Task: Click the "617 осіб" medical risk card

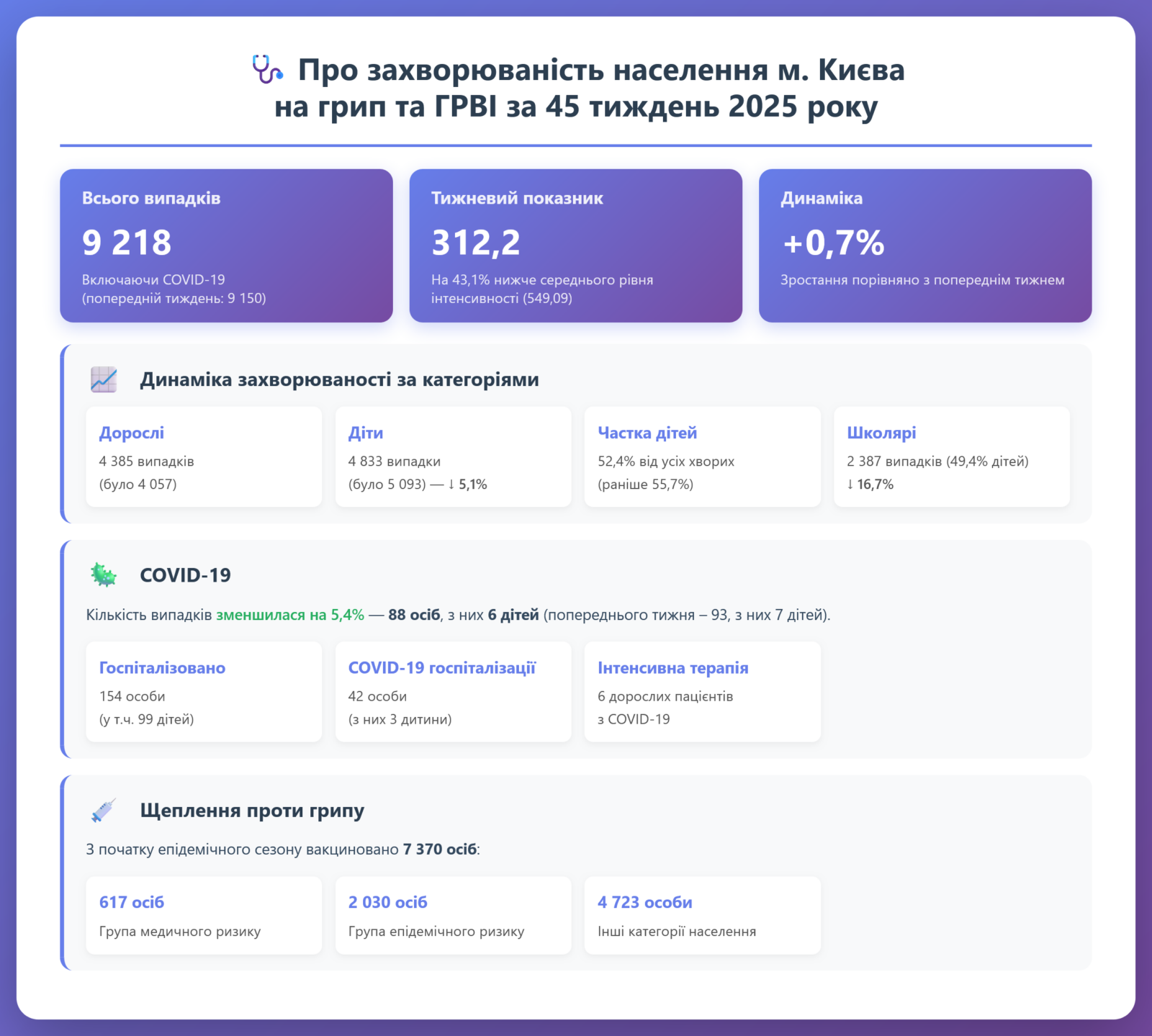Action: 204,915
